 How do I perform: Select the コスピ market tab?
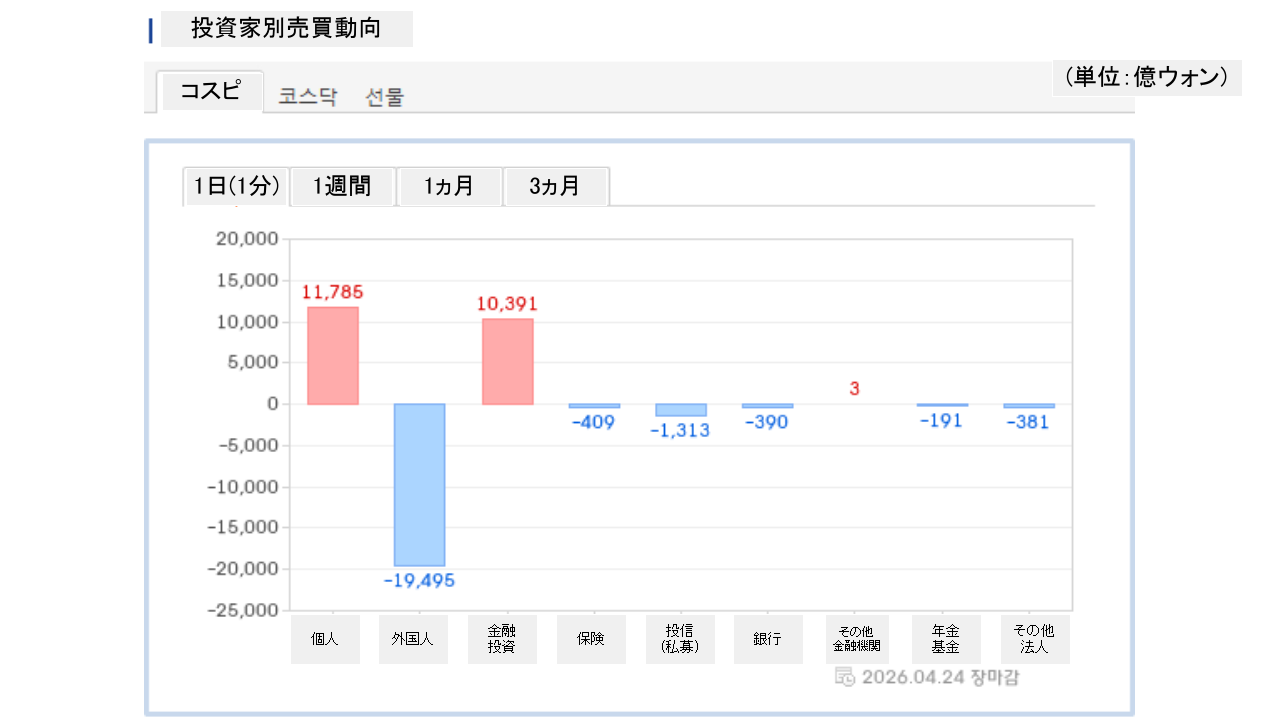coord(210,92)
